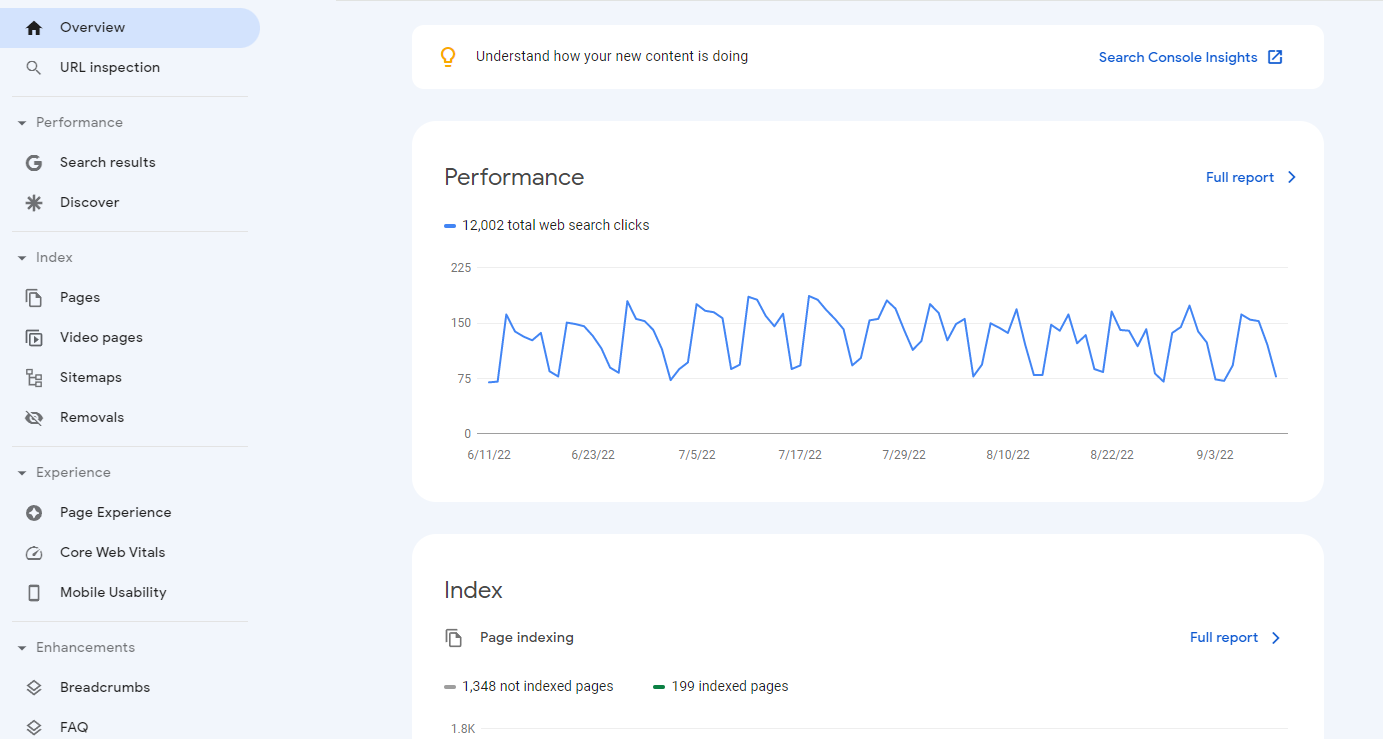Viewport: 1383px width, 739px height.
Task: Open the Pages menu item
Action: [80, 298]
